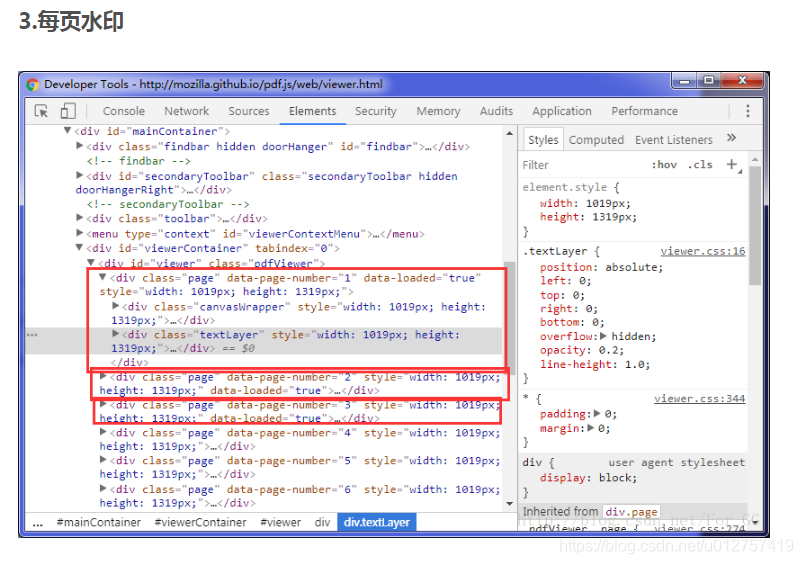Viewport: 803px width, 564px height.
Task: Open viewer.css:16 source link
Action: pos(703,251)
